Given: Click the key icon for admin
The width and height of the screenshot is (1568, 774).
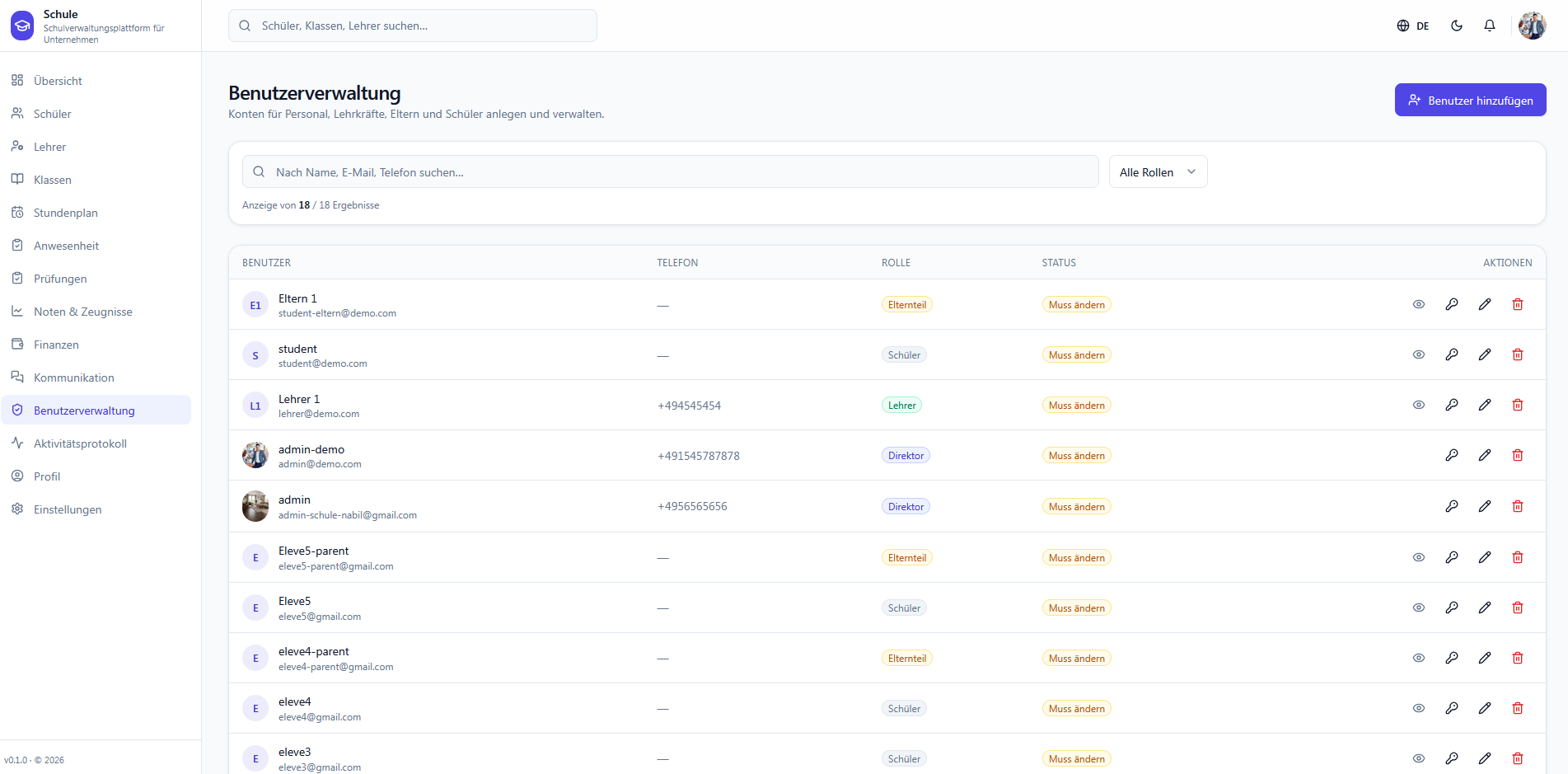Looking at the screenshot, I should [1452, 506].
